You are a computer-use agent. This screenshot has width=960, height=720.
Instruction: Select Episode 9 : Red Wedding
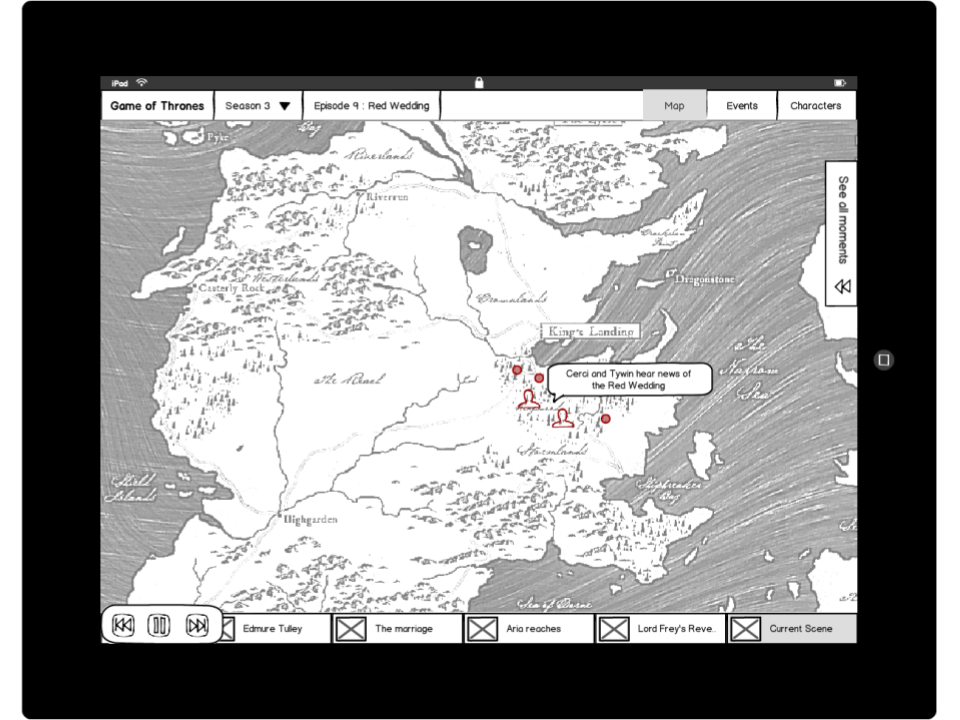(372, 105)
